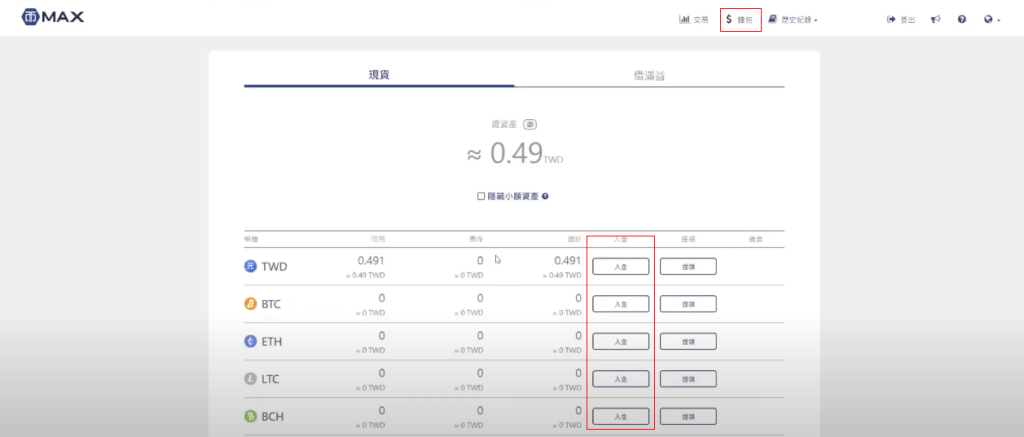Click the BCH Bitcoin Cash icon
The width and height of the screenshot is (1024, 437).
coord(250,416)
